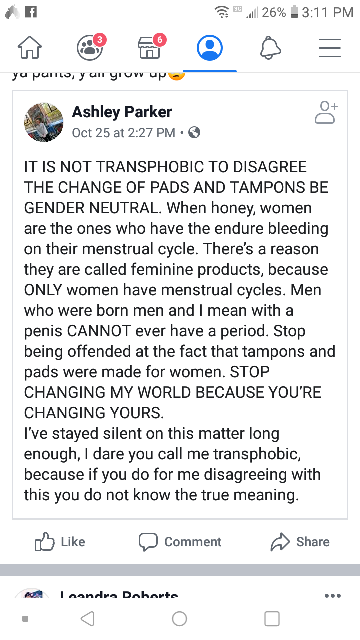Open the Groups tab with badge

pos(91,47)
